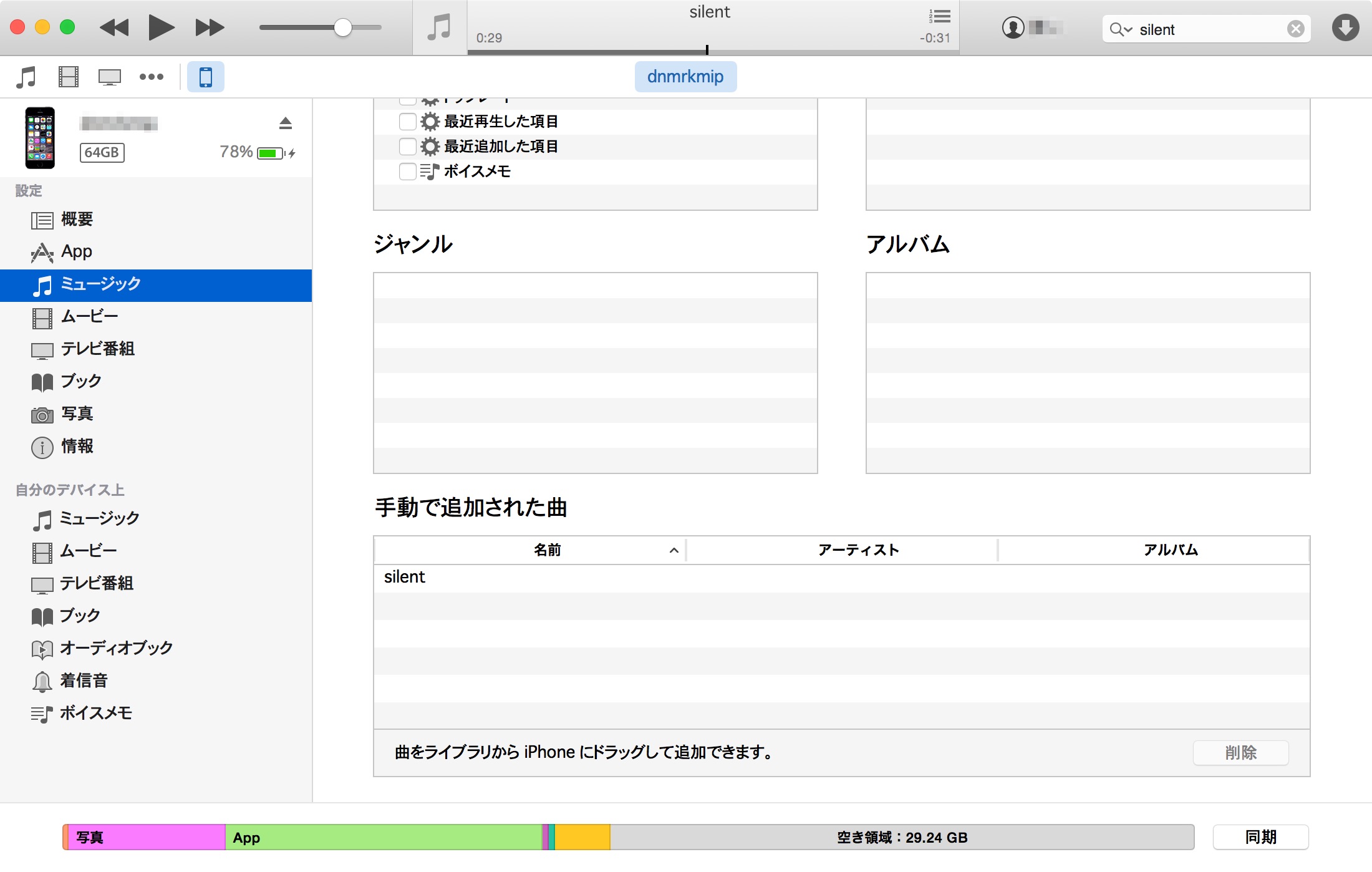Open ブック in settings sidebar
This screenshot has height=872, width=1372.
pos(156,382)
